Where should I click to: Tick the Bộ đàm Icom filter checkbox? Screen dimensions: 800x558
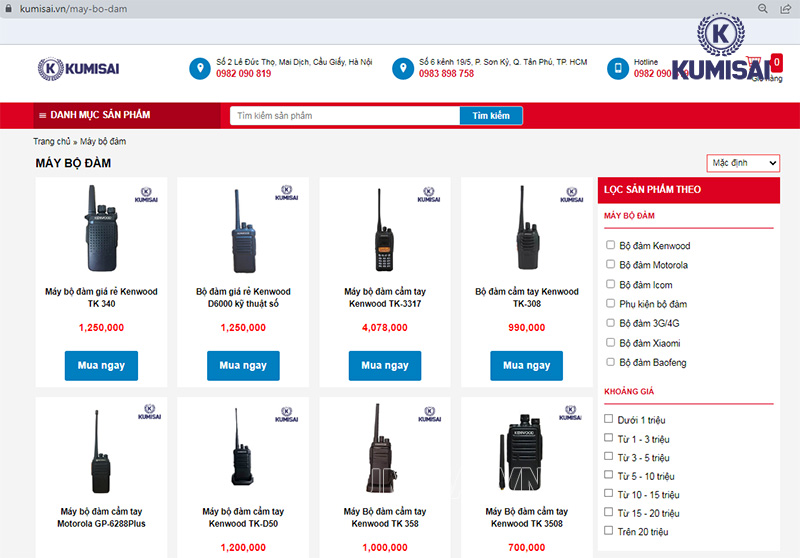(x=610, y=284)
